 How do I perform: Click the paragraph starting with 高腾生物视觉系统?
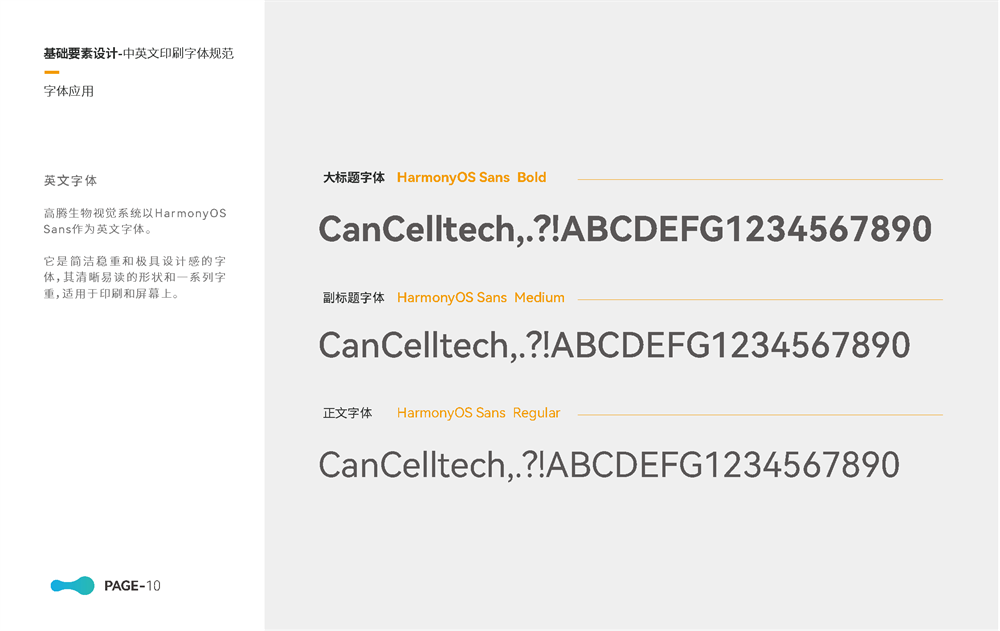(x=135, y=221)
